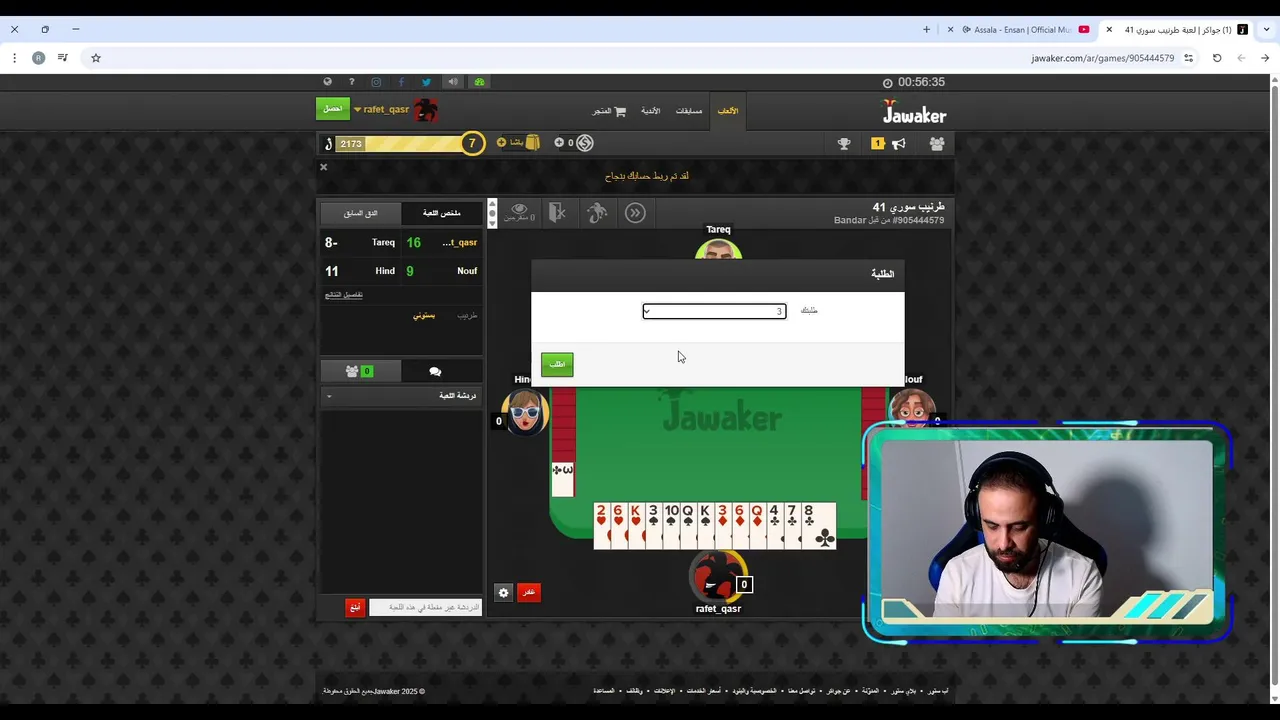Open the friends group icon

click(x=937, y=144)
